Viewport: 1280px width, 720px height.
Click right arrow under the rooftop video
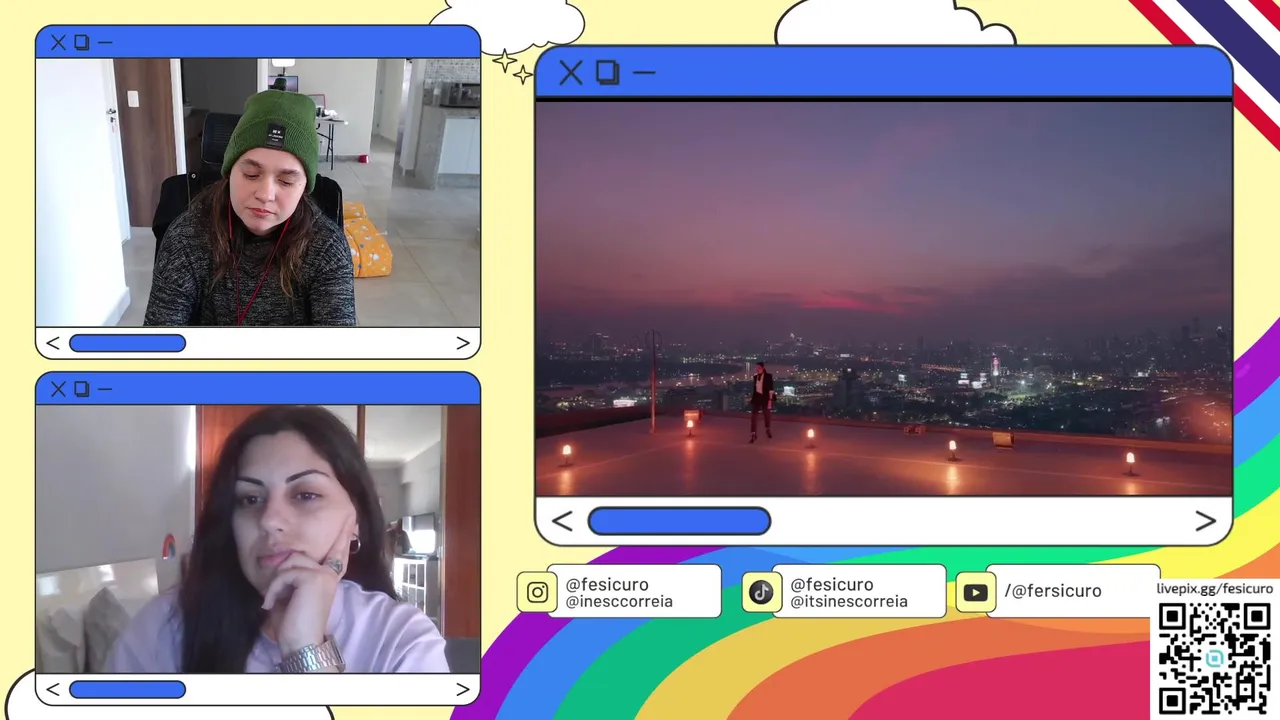1205,521
